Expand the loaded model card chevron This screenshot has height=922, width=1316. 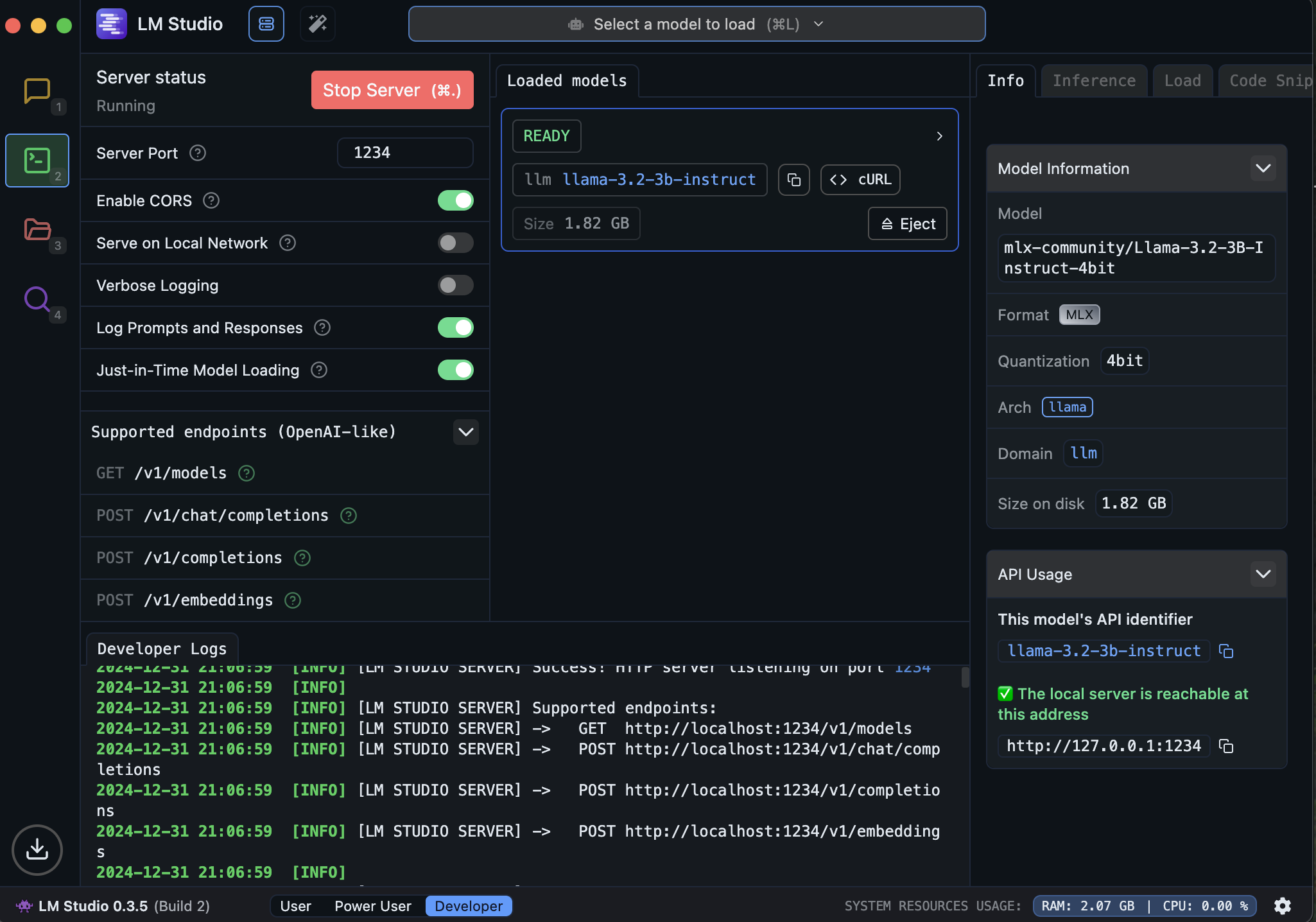939,136
